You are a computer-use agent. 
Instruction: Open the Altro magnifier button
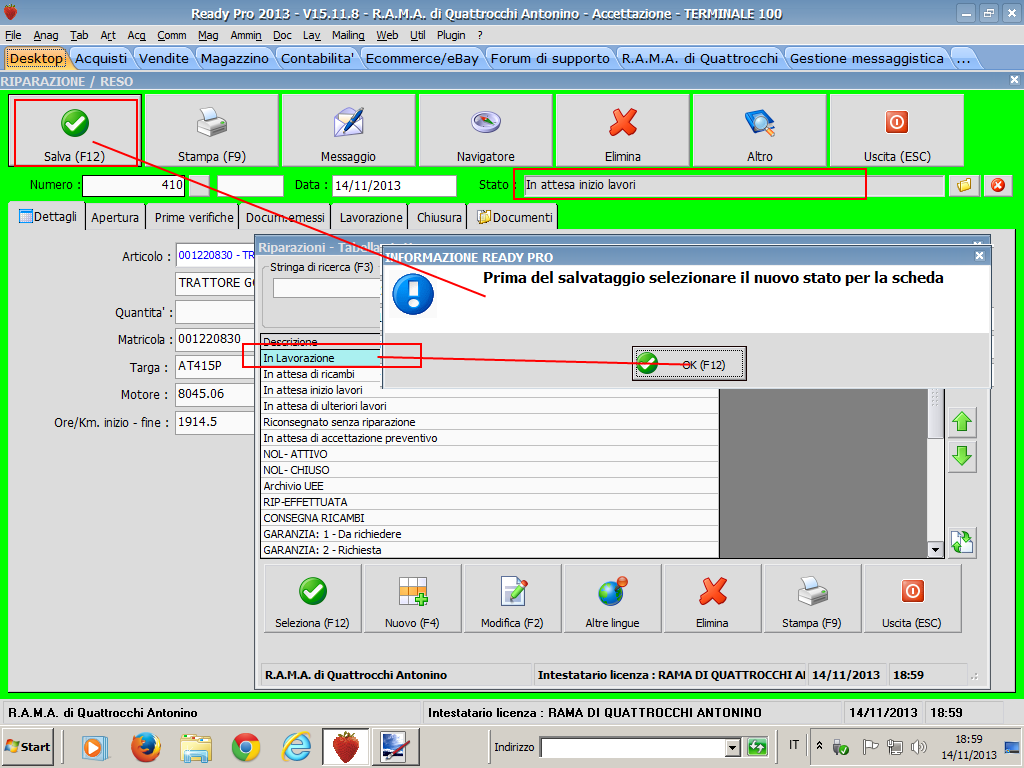click(x=760, y=131)
